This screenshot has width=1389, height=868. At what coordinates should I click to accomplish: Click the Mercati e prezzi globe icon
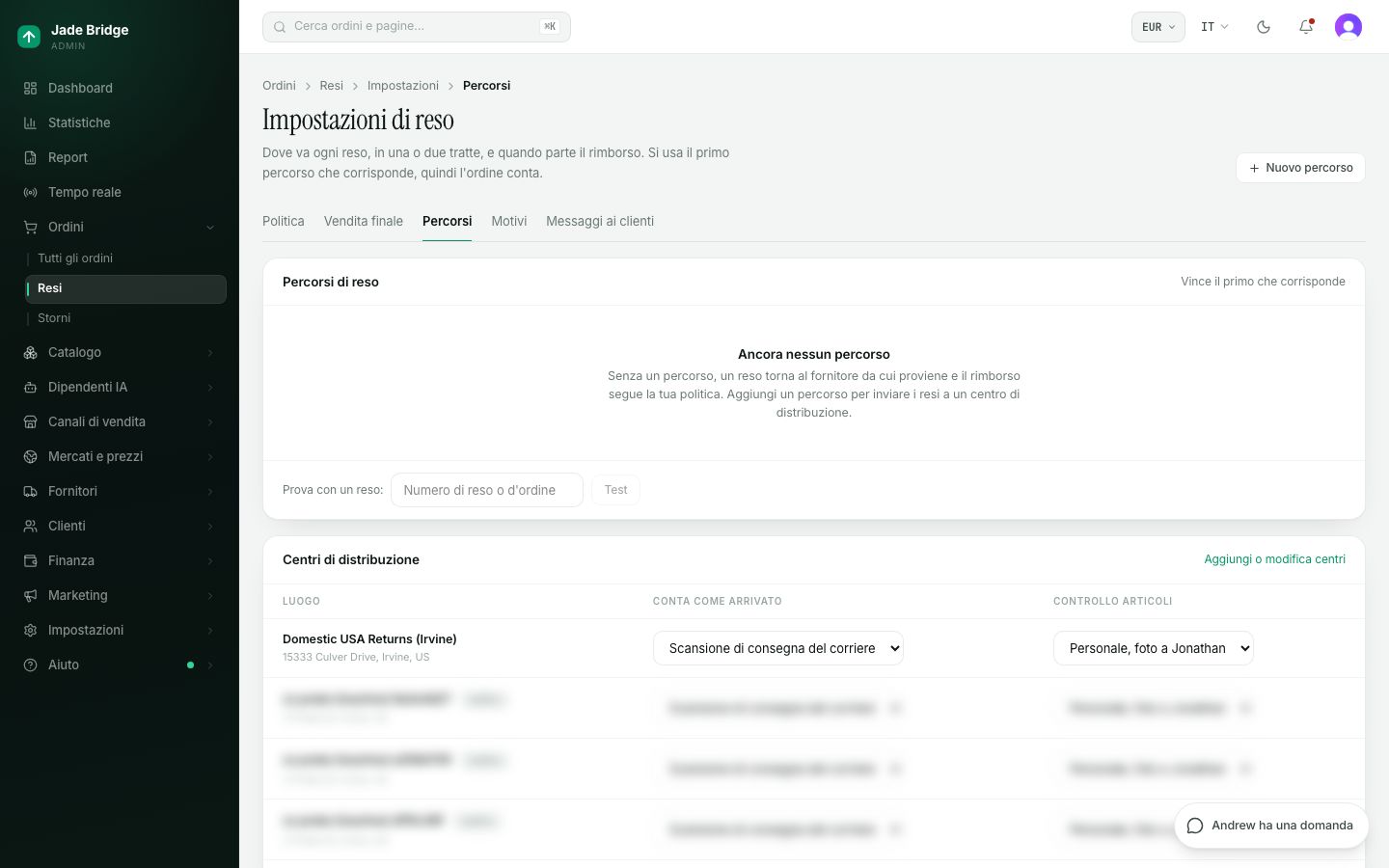[x=30, y=456]
